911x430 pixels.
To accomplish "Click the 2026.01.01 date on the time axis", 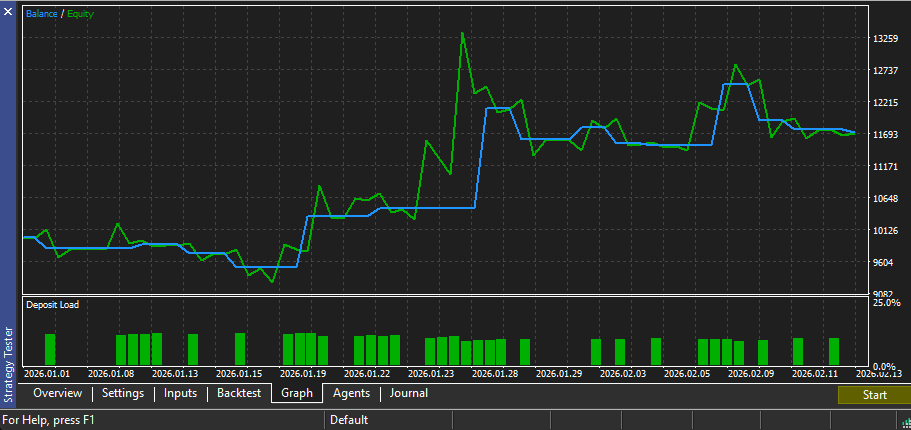I will pos(47,374).
